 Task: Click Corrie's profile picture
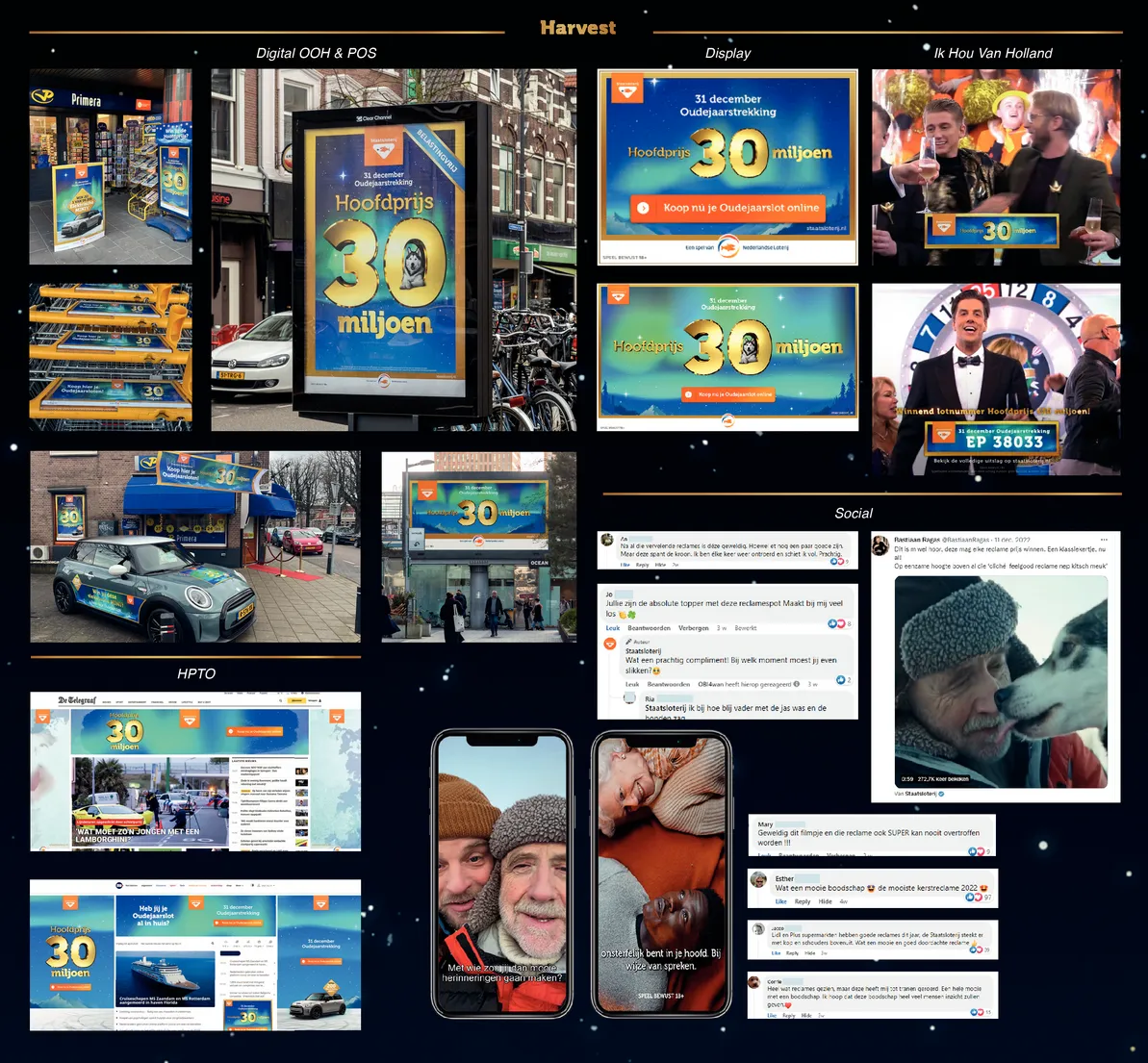click(x=754, y=982)
